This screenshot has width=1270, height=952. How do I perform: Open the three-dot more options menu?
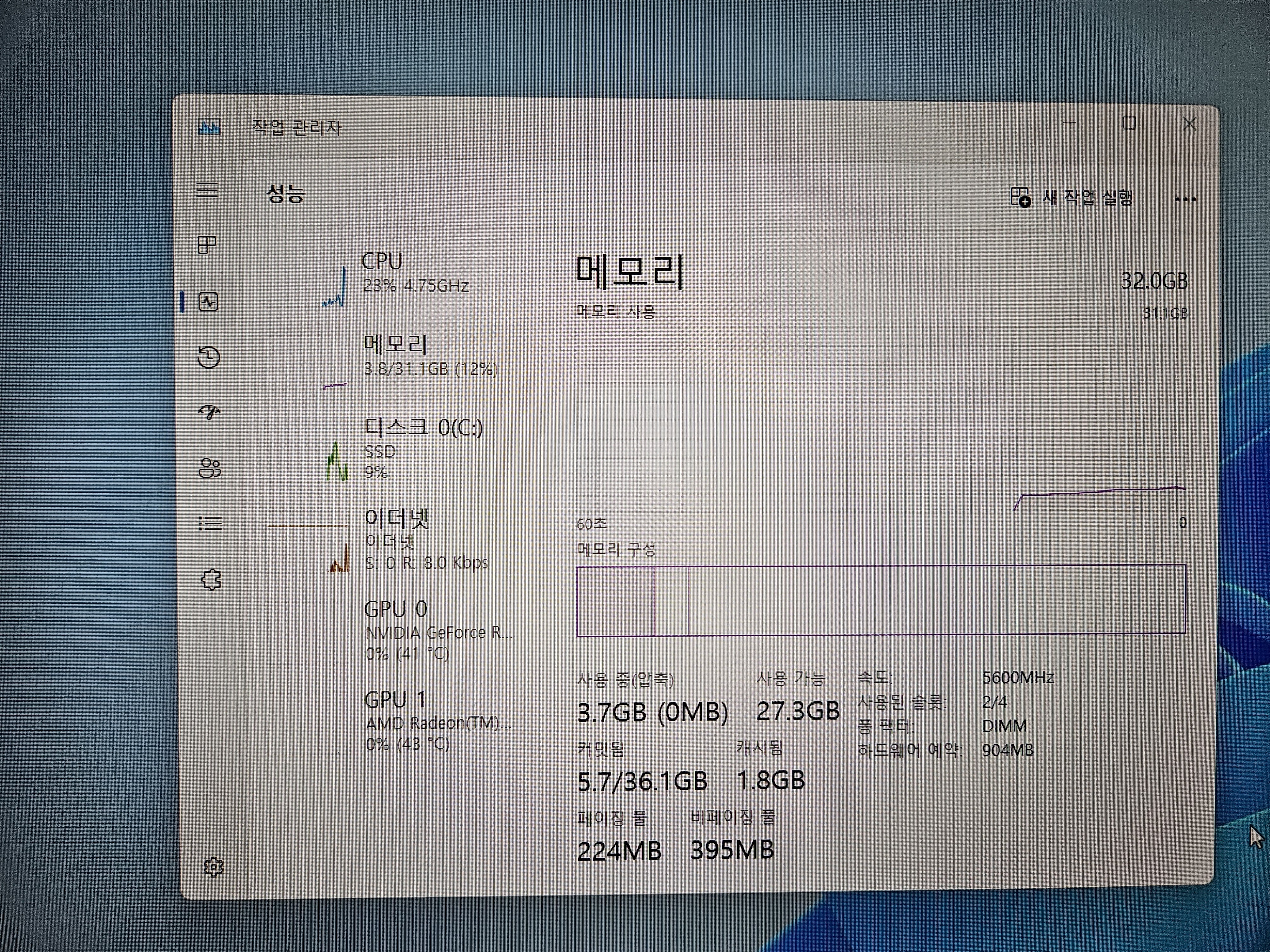coord(1185,200)
